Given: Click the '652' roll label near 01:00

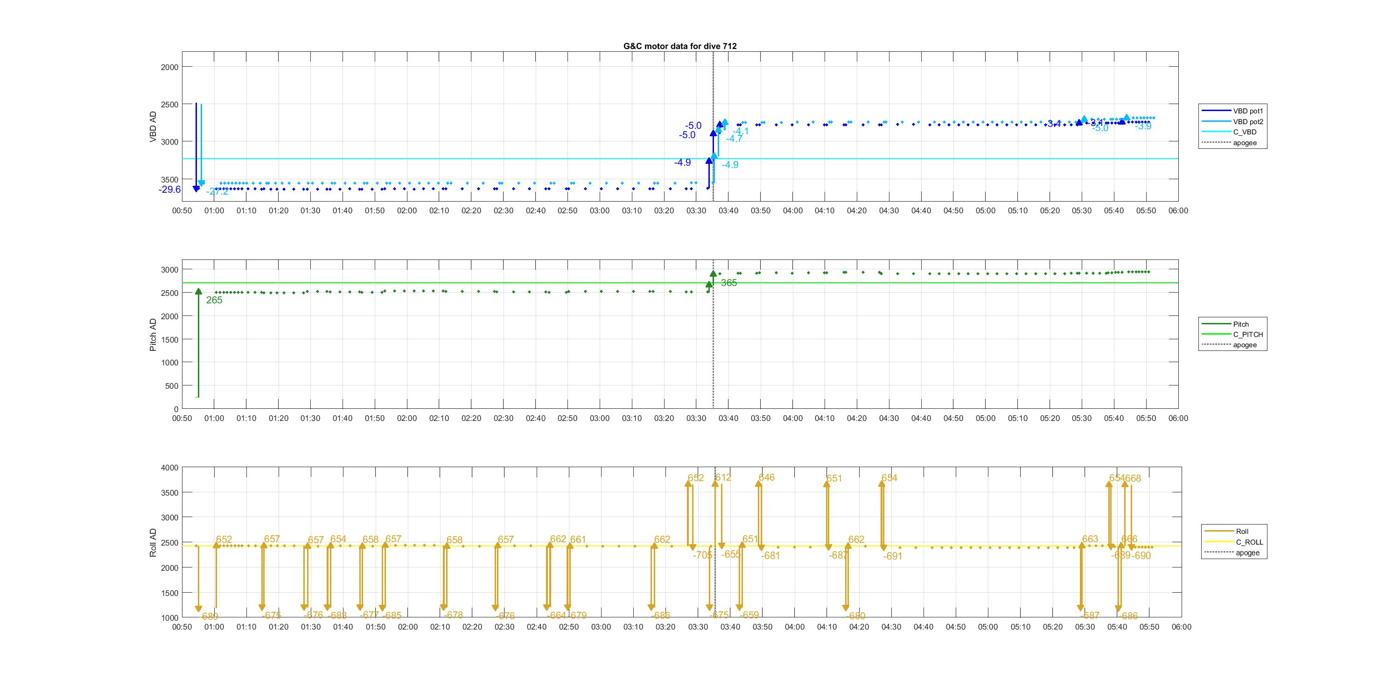Looking at the screenshot, I should tap(224, 540).
